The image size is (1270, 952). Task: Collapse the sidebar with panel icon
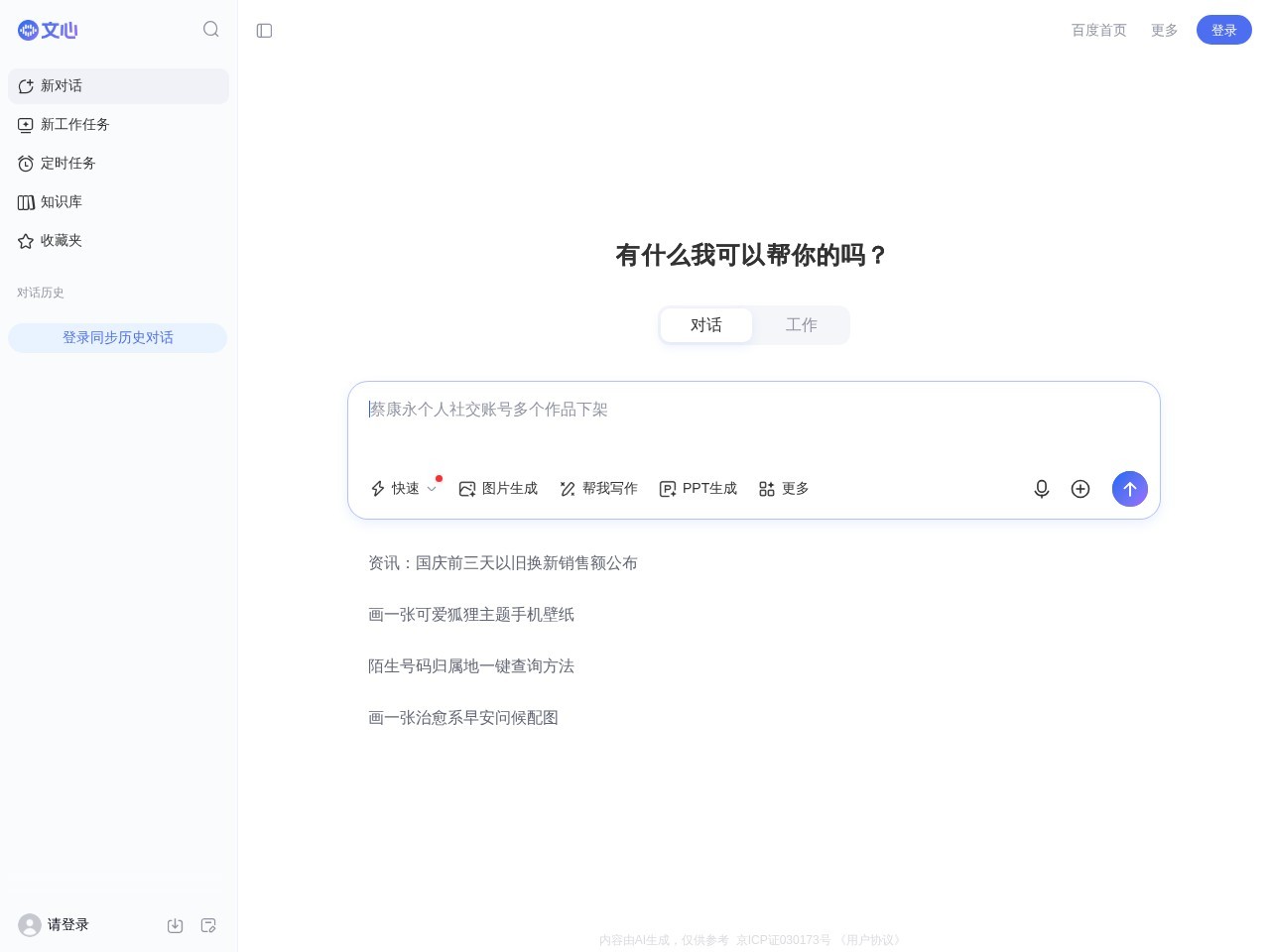tap(264, 31)
